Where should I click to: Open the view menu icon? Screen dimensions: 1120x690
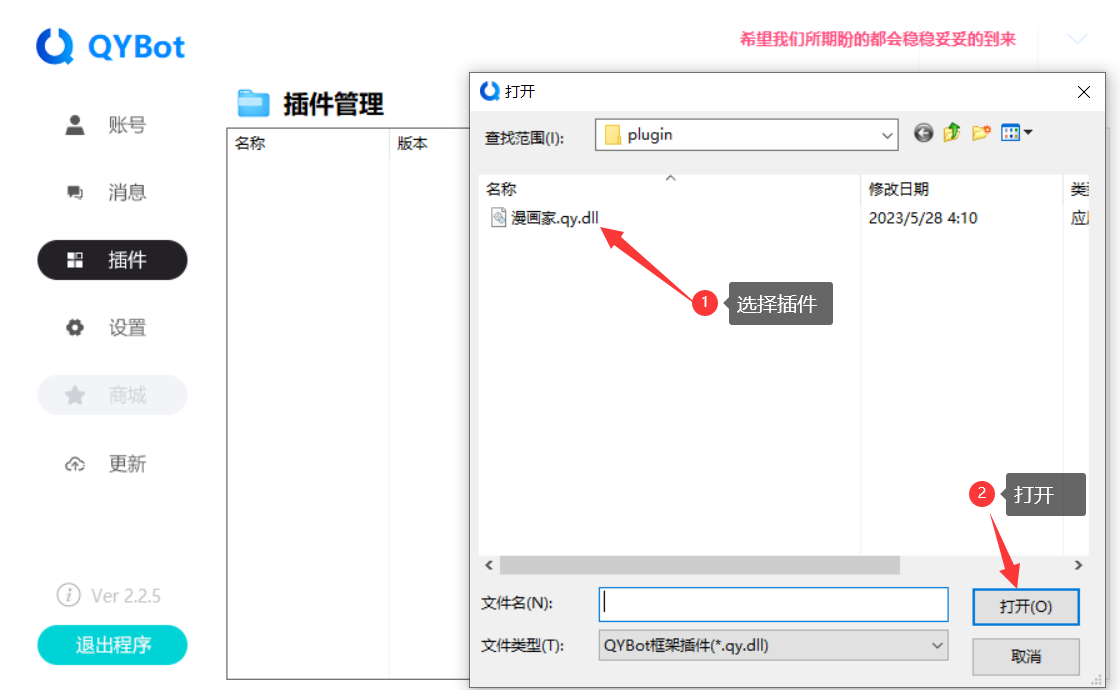1016,133
